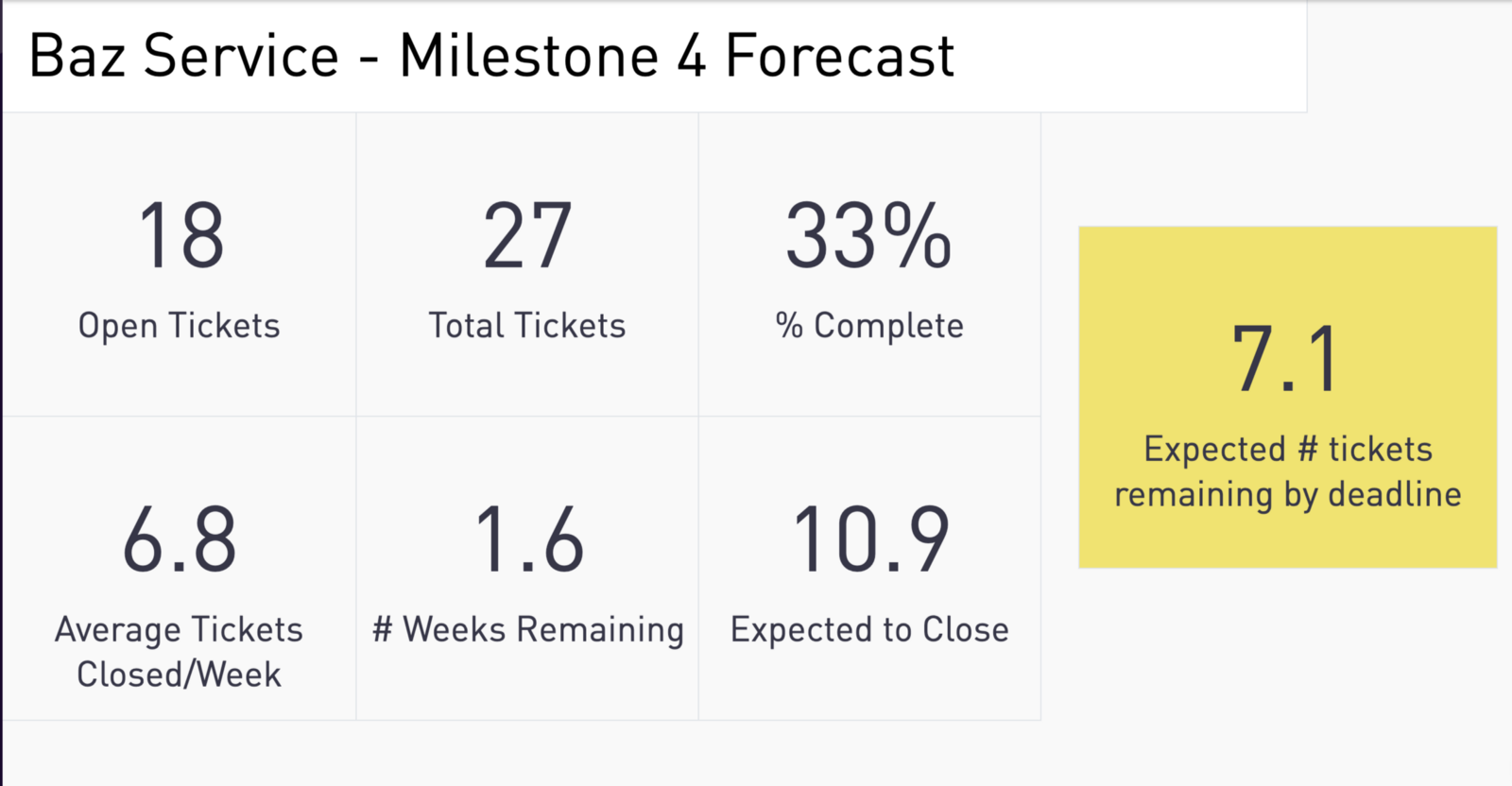This screenshot has height=786, width=1512.
Task: Select the 1.6 weeks remaining value
Action: 529,539
